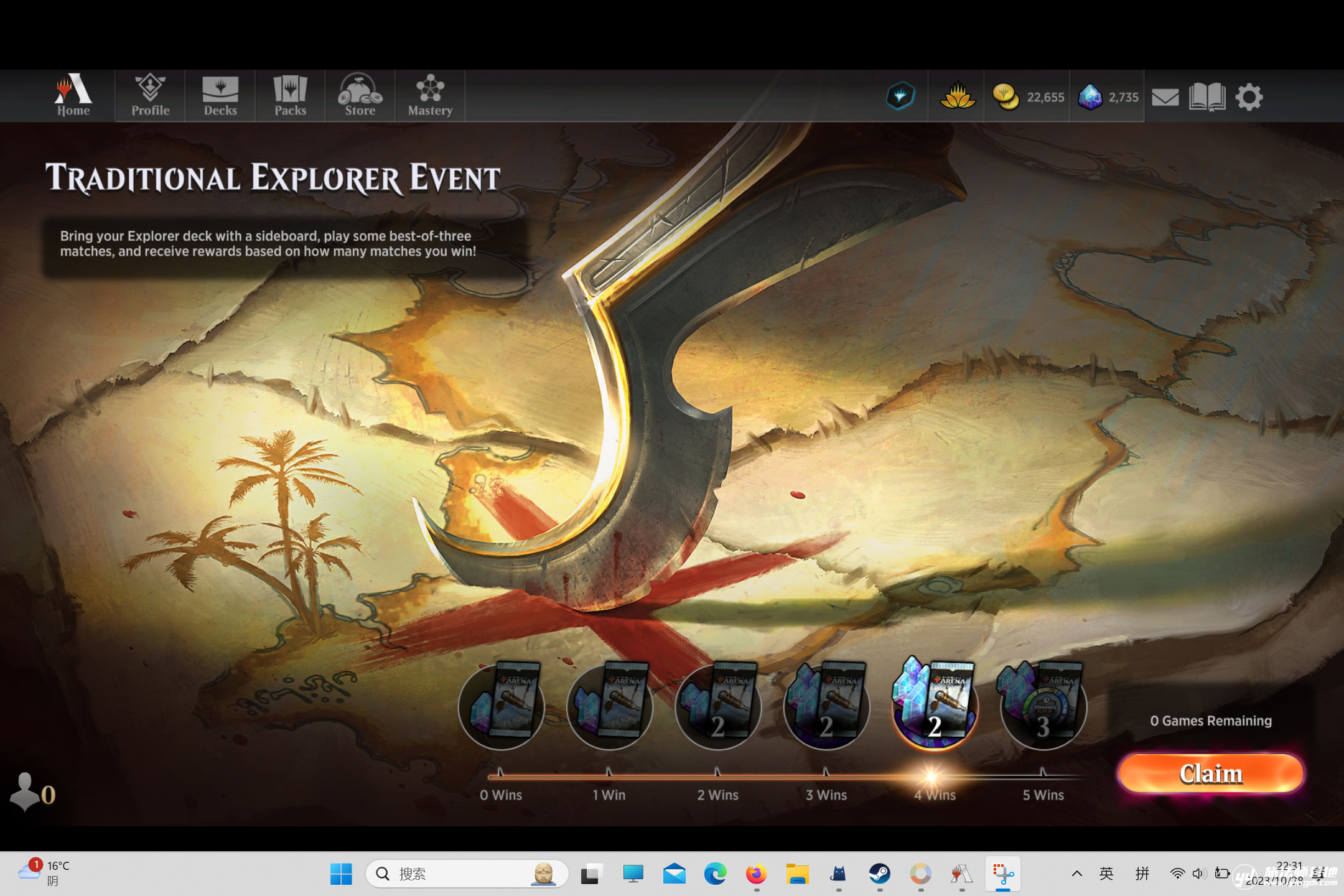Select the 1 Win reward icon

coord(610,706)
